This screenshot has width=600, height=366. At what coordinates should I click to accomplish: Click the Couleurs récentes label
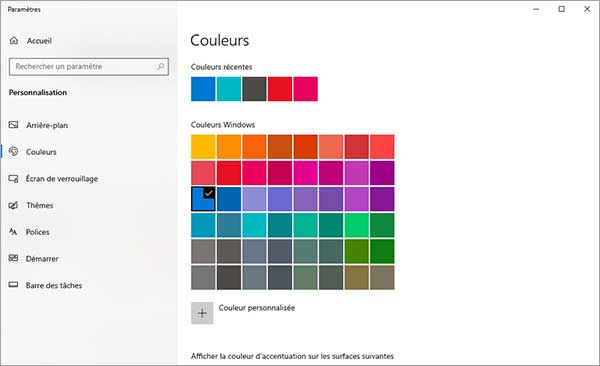[x=222, y=67]
